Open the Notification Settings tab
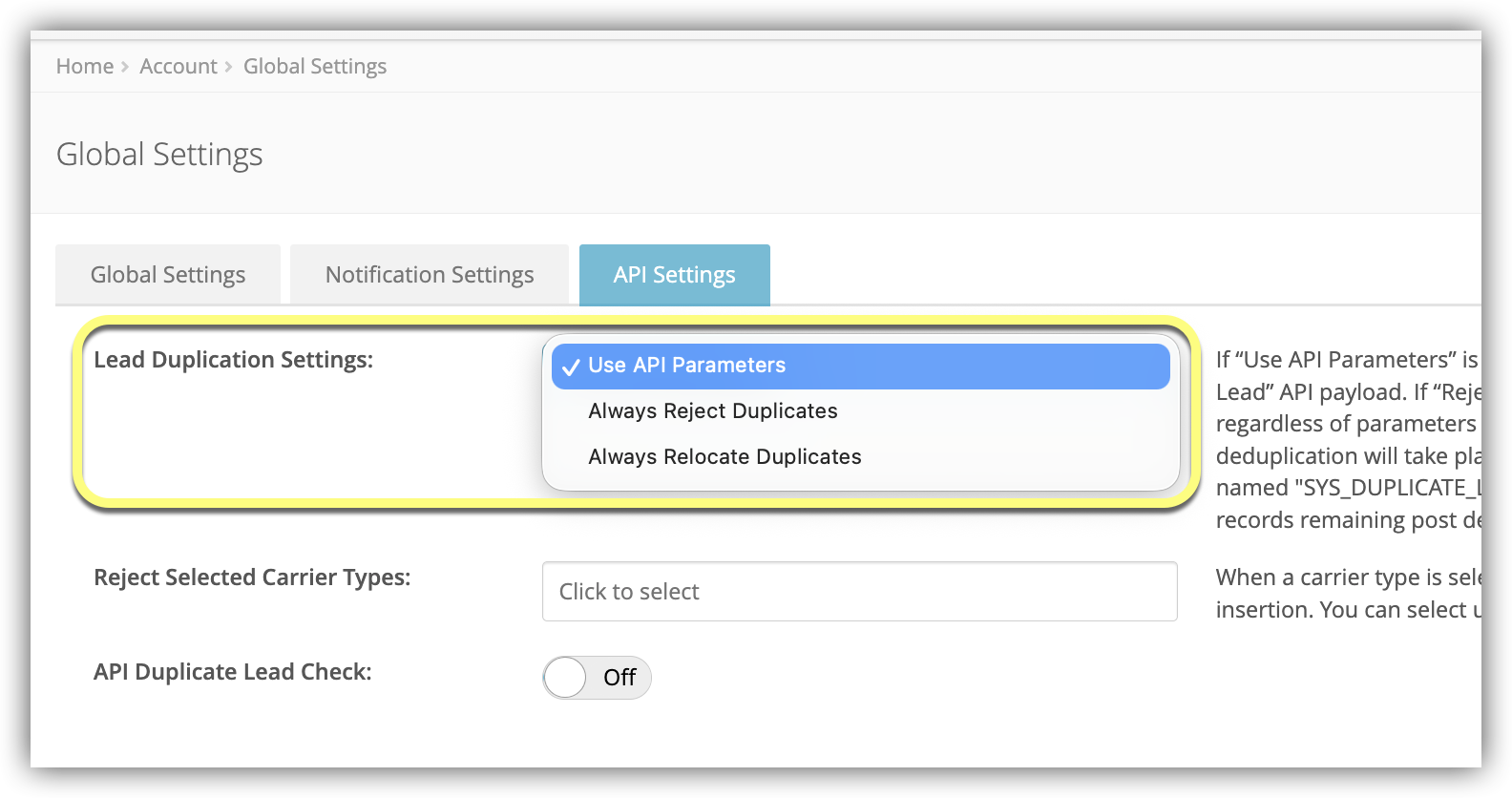The image size is (1512, 798). (x=430, y=275)
